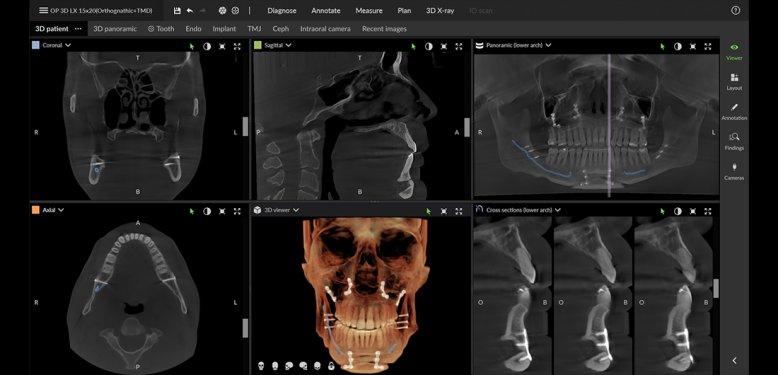Toggle the pointer tool in the Cross sections view
The image size is (778, 375).
click(x=662, y=211)
